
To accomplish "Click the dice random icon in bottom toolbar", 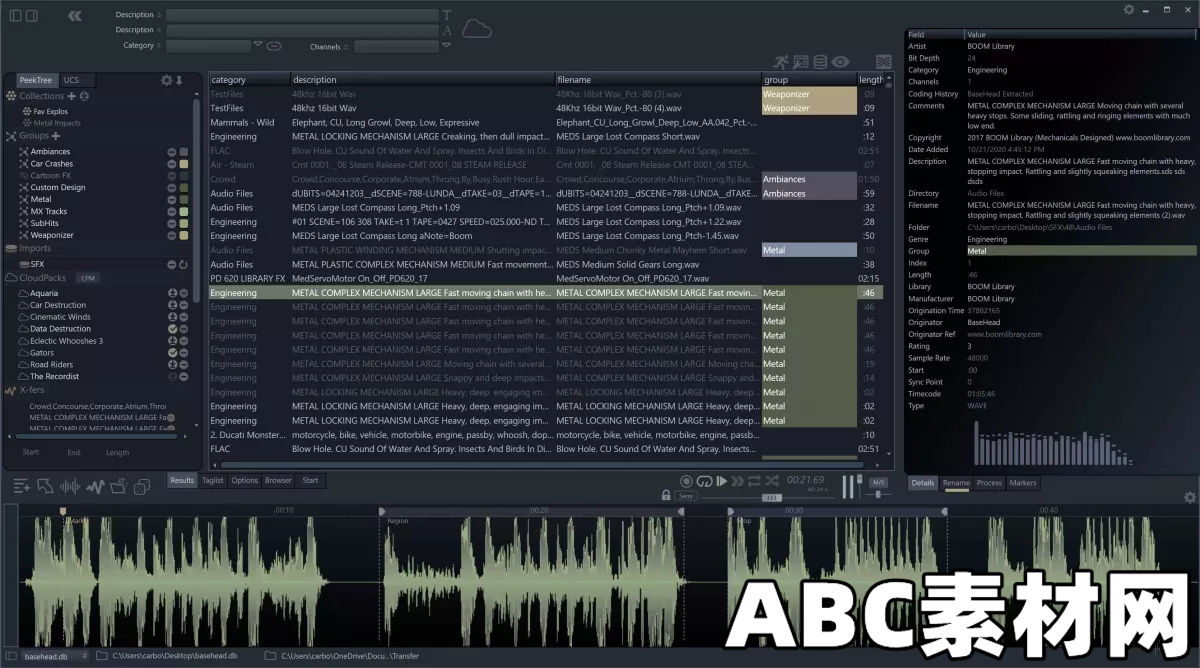I will (142, 486).
